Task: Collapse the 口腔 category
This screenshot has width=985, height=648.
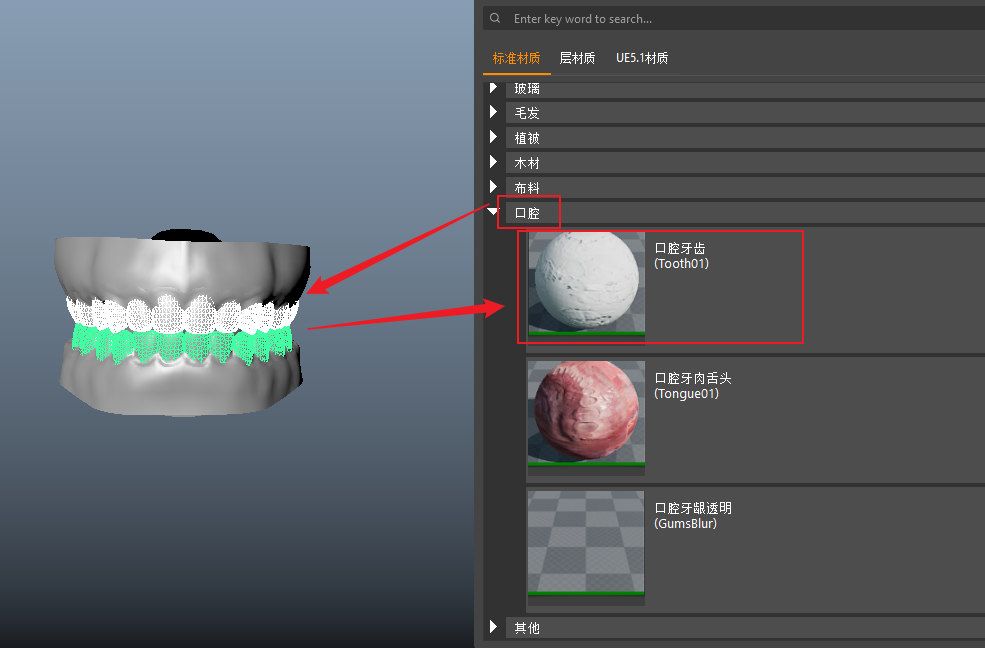Action: point(494,212)
